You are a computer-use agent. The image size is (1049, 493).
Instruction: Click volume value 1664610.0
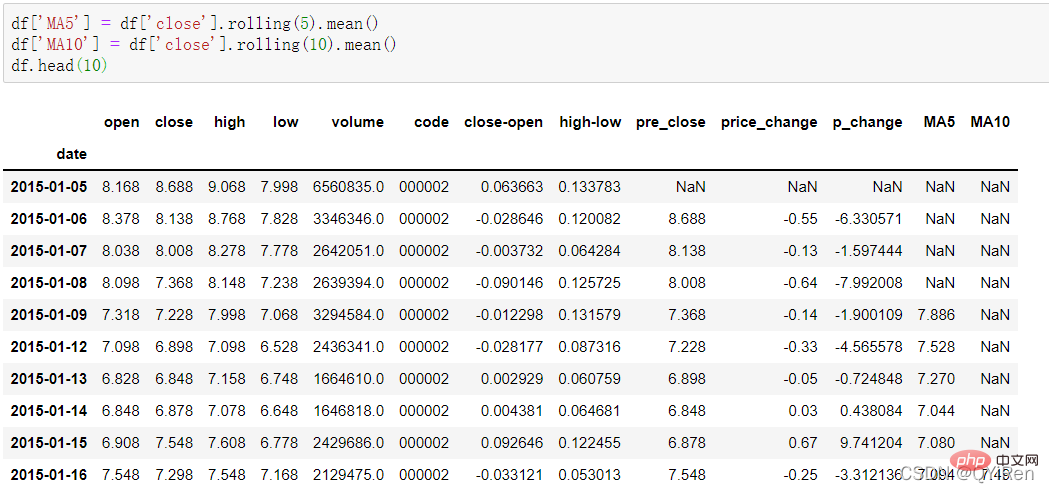[348, 379]
